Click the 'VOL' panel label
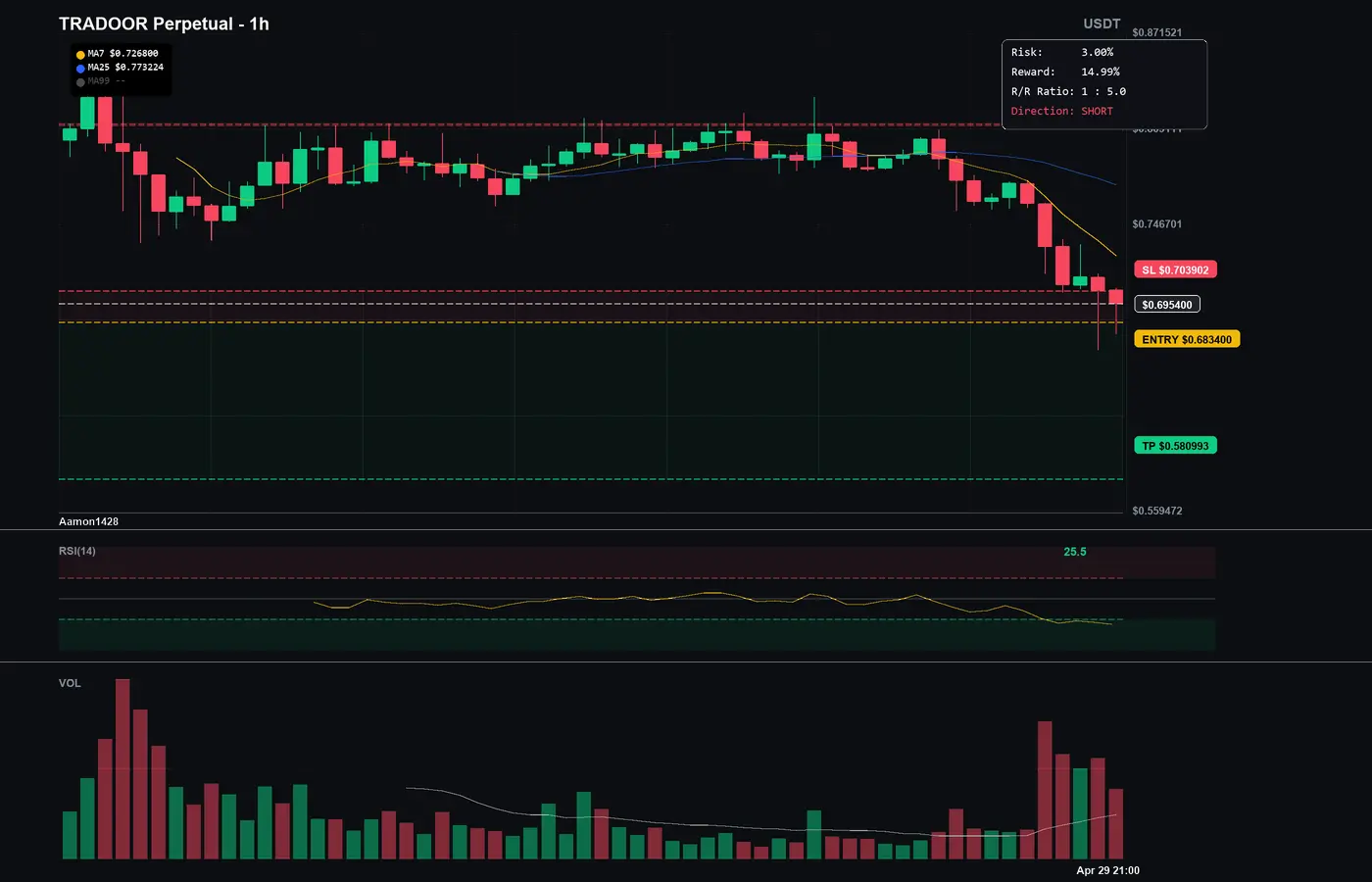The width and height of the screenshot is (1372, 882). pos(70,683)
